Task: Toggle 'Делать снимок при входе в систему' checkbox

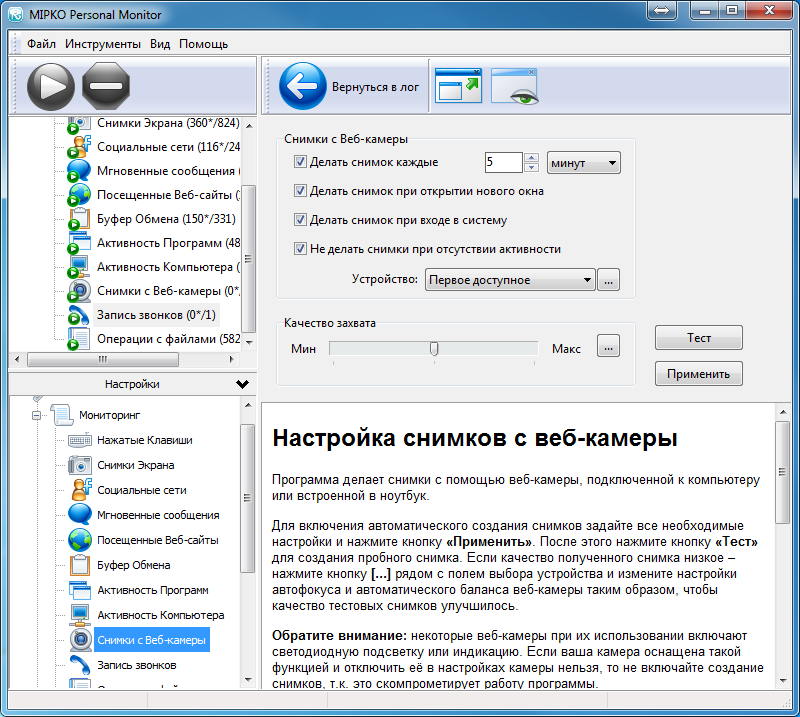Action: tap(300, 220)
